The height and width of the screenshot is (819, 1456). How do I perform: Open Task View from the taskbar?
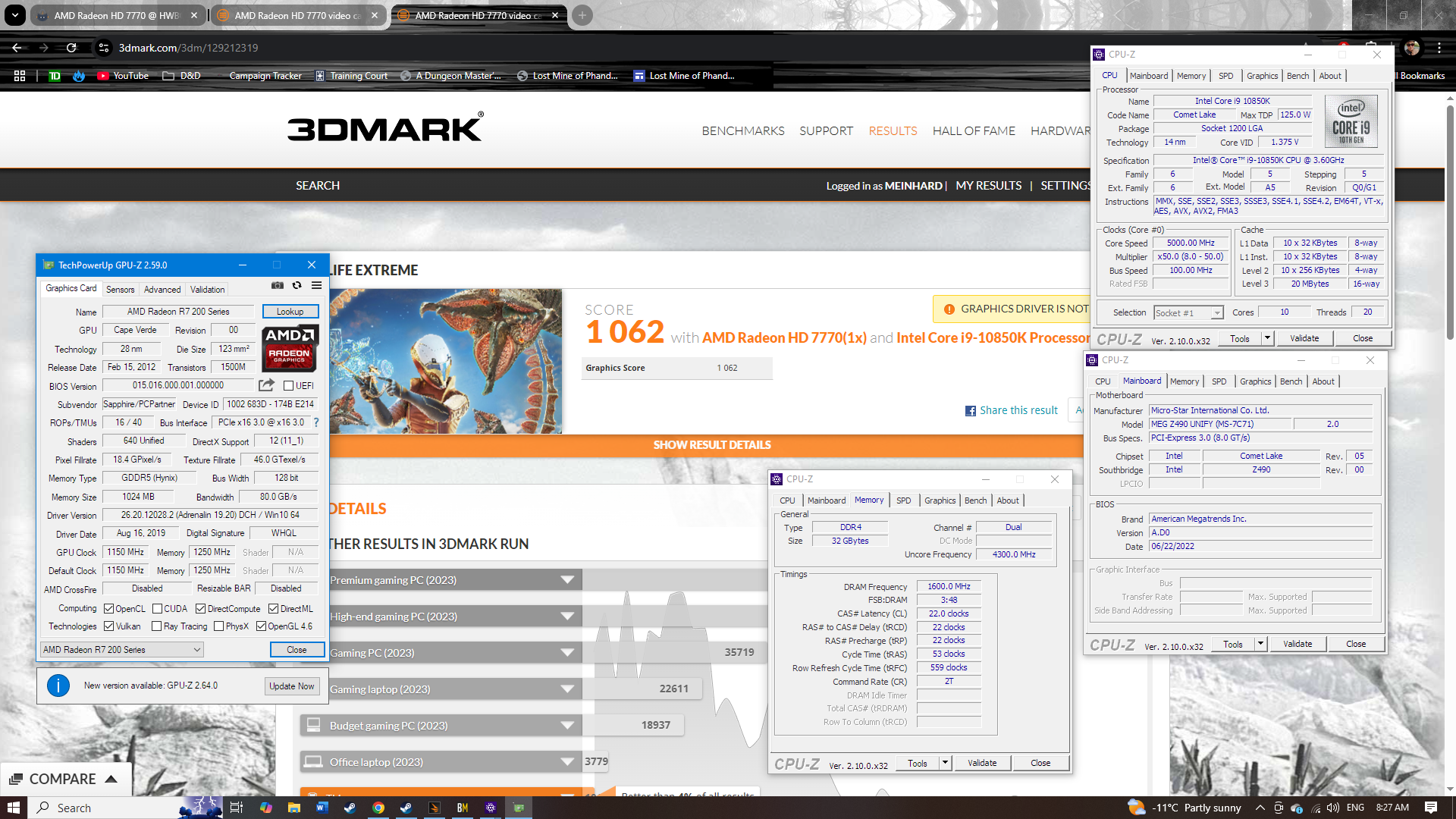click(x=236, y=808)
